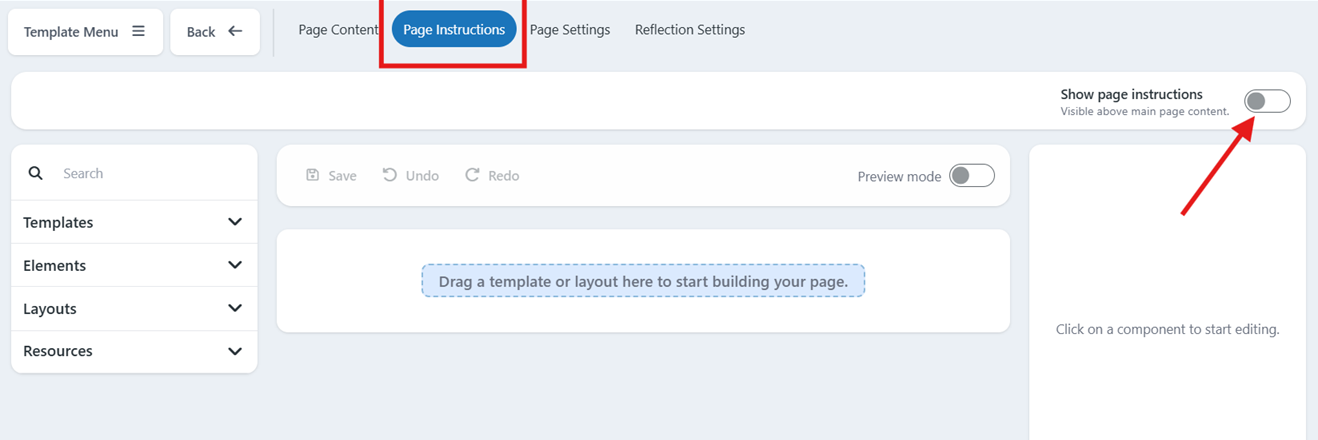
Task: Click the Redo label in toolbar
Action: point(504,176)
